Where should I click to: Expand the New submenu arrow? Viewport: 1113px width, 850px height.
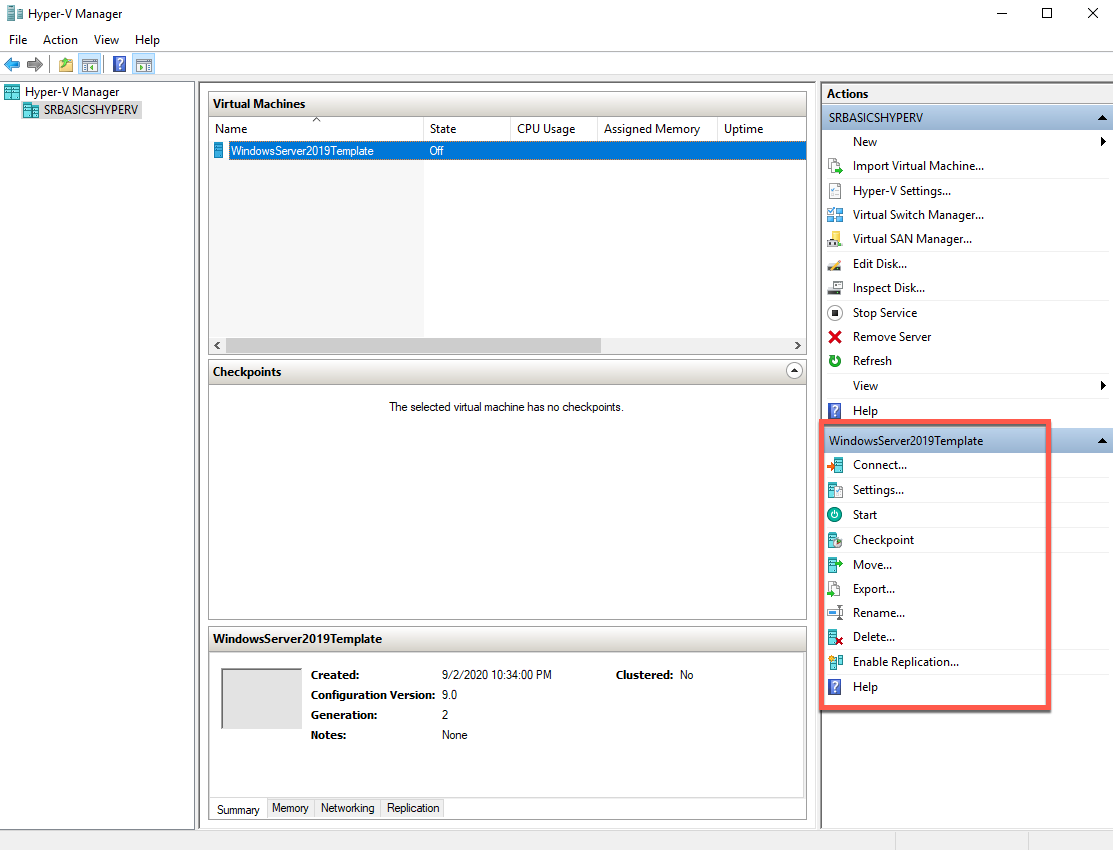[1103, 142]
